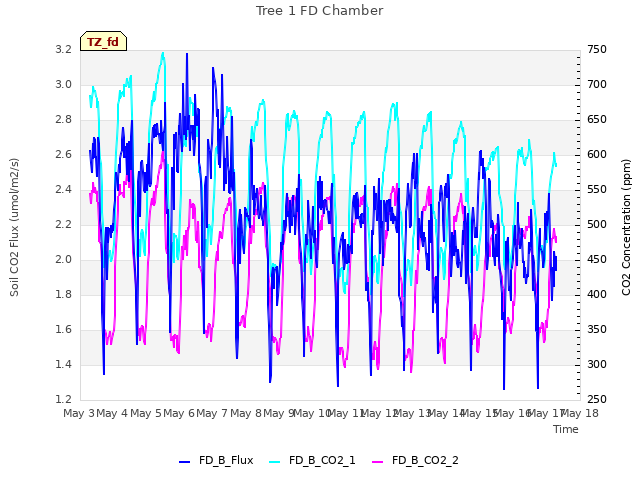Click the 700 right axis tick label
The width and height of the screenshot is (640, 480).
coord(597,84)
